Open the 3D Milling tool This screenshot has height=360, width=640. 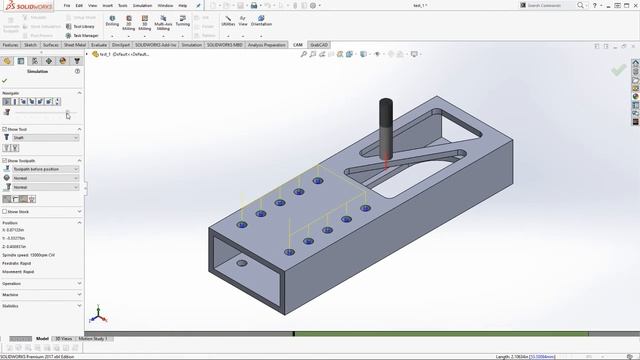pos(144,22)
